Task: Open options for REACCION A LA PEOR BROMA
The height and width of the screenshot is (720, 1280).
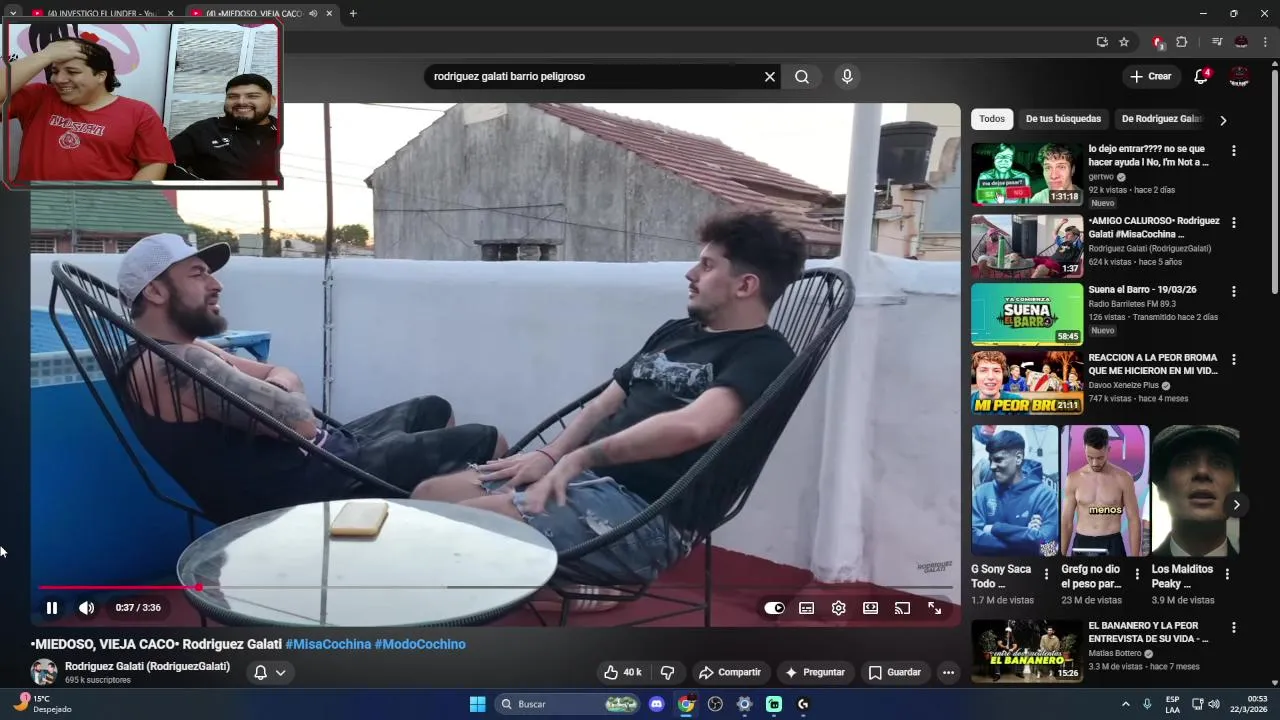Action: [1233, 359]
